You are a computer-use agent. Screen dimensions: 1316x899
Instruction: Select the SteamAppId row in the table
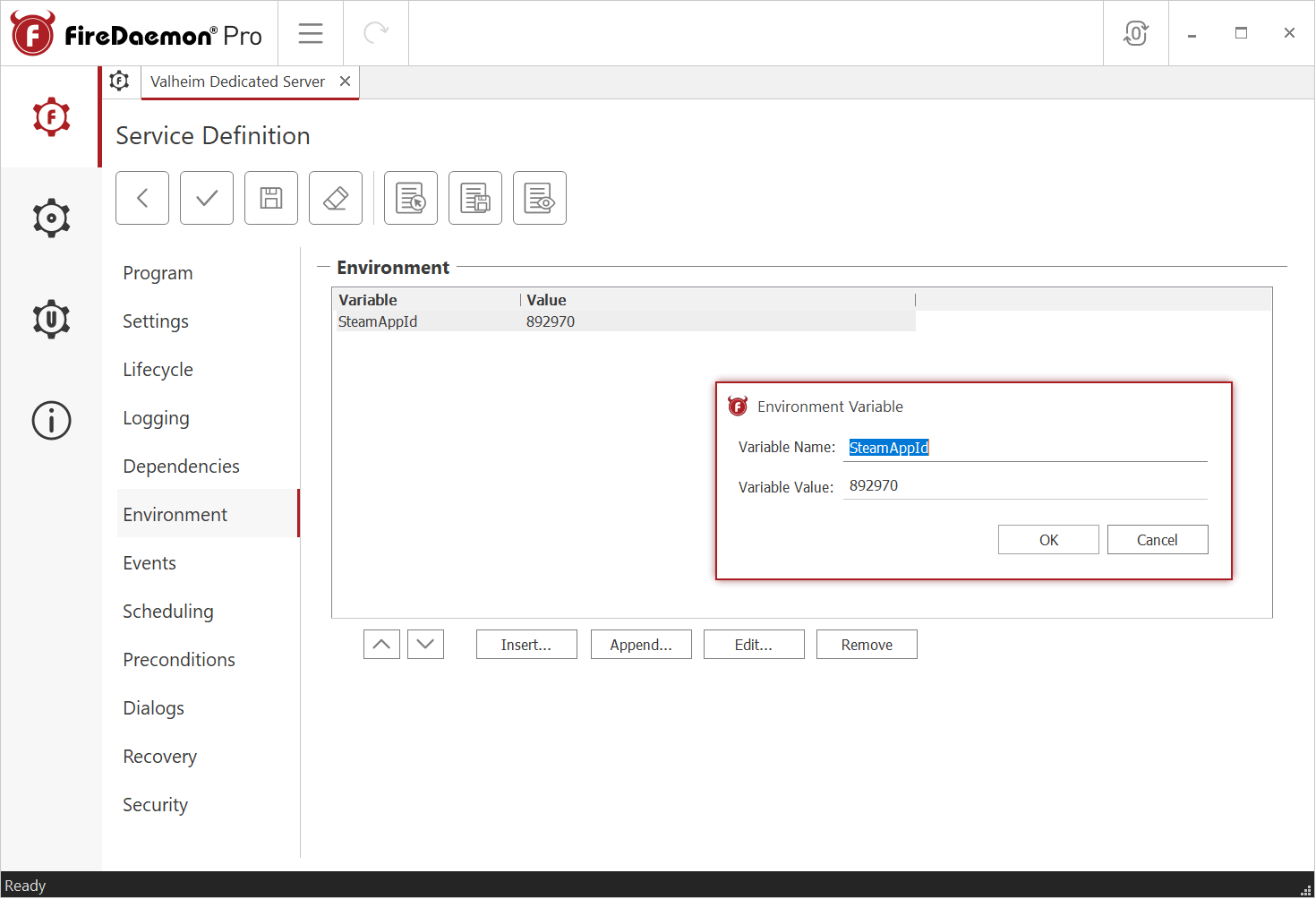(x=625, y=321)
